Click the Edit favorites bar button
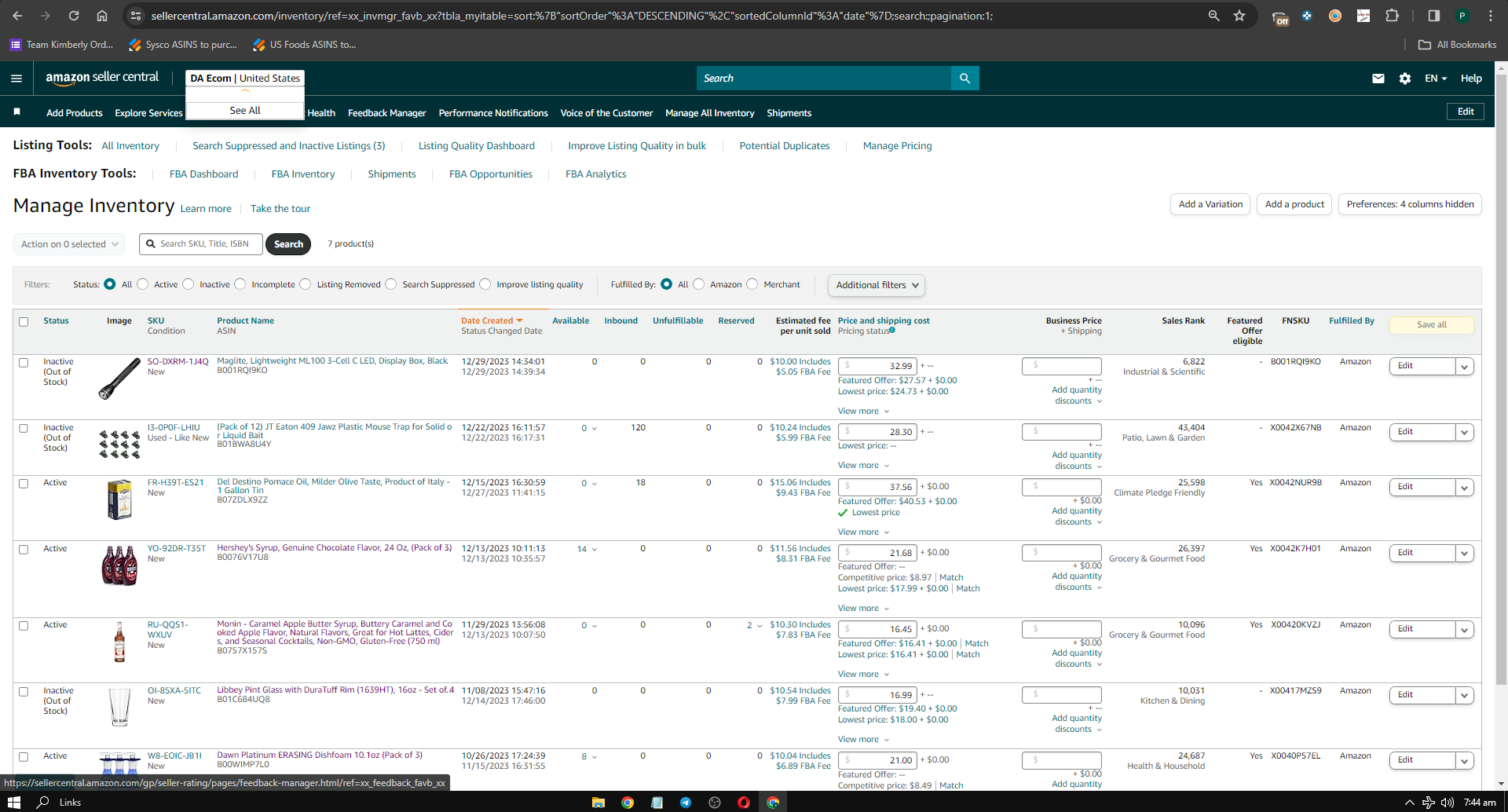Viewport: 1508px width, 812px height. 1466,112
